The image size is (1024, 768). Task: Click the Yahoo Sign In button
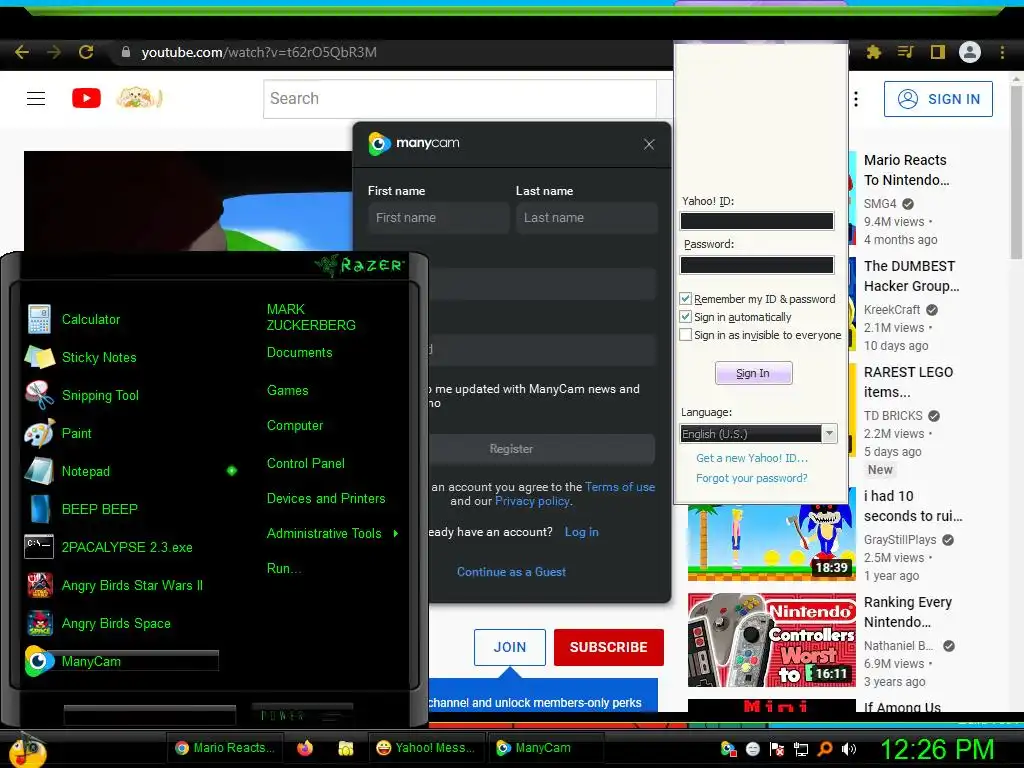point(753,373)
